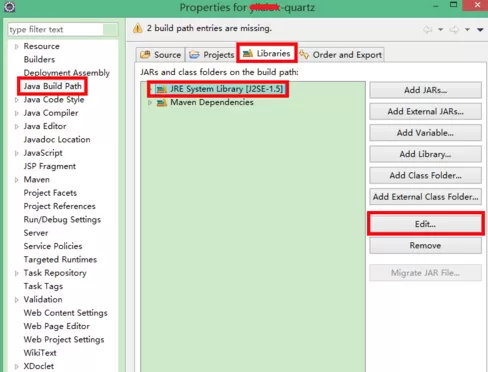This screenshot has width=488, height=372.
Task: Select the Java Editor label
Action: tap(45, 126)
